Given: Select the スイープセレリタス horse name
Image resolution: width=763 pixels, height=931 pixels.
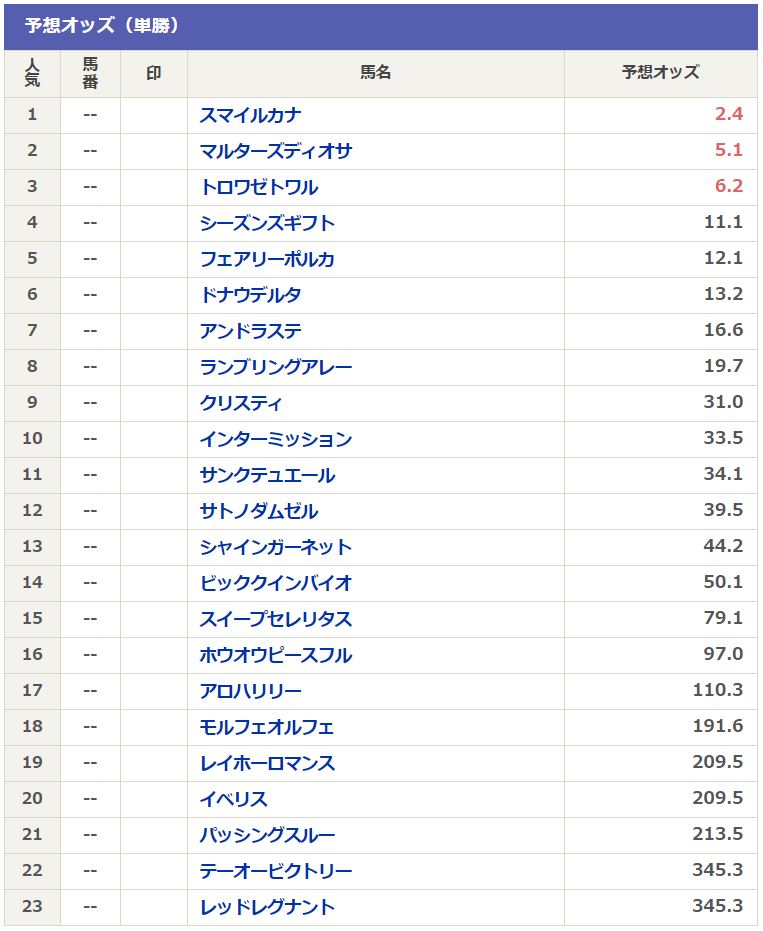Looking at the screenshot, I should point(276,619).
